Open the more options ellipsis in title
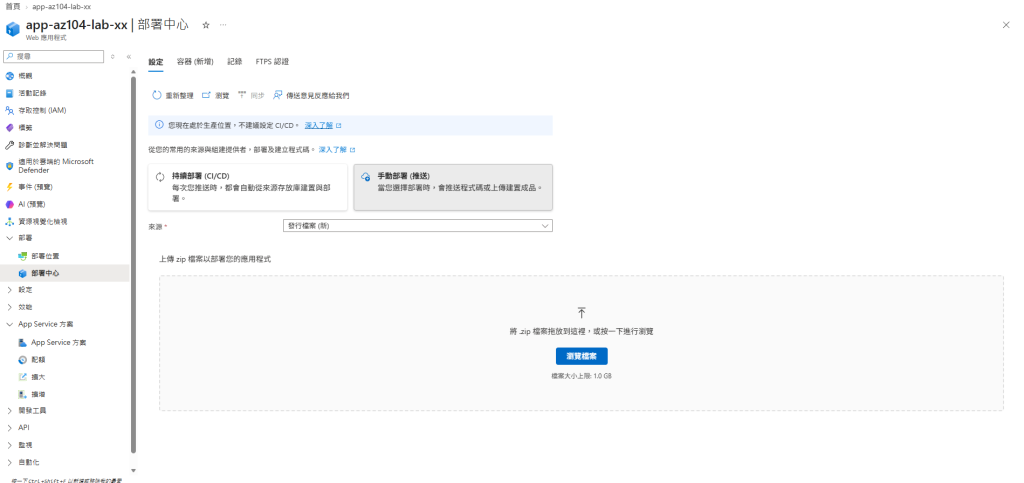 [223, 25]
